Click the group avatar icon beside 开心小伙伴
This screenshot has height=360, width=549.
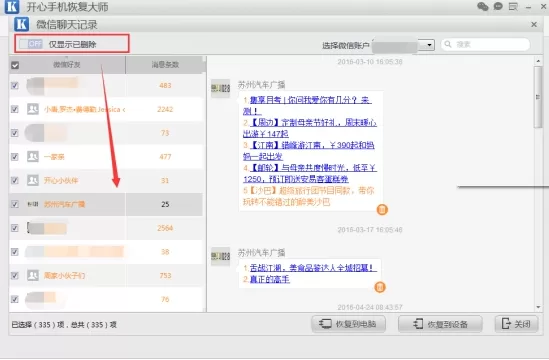(x=33, y=180)
